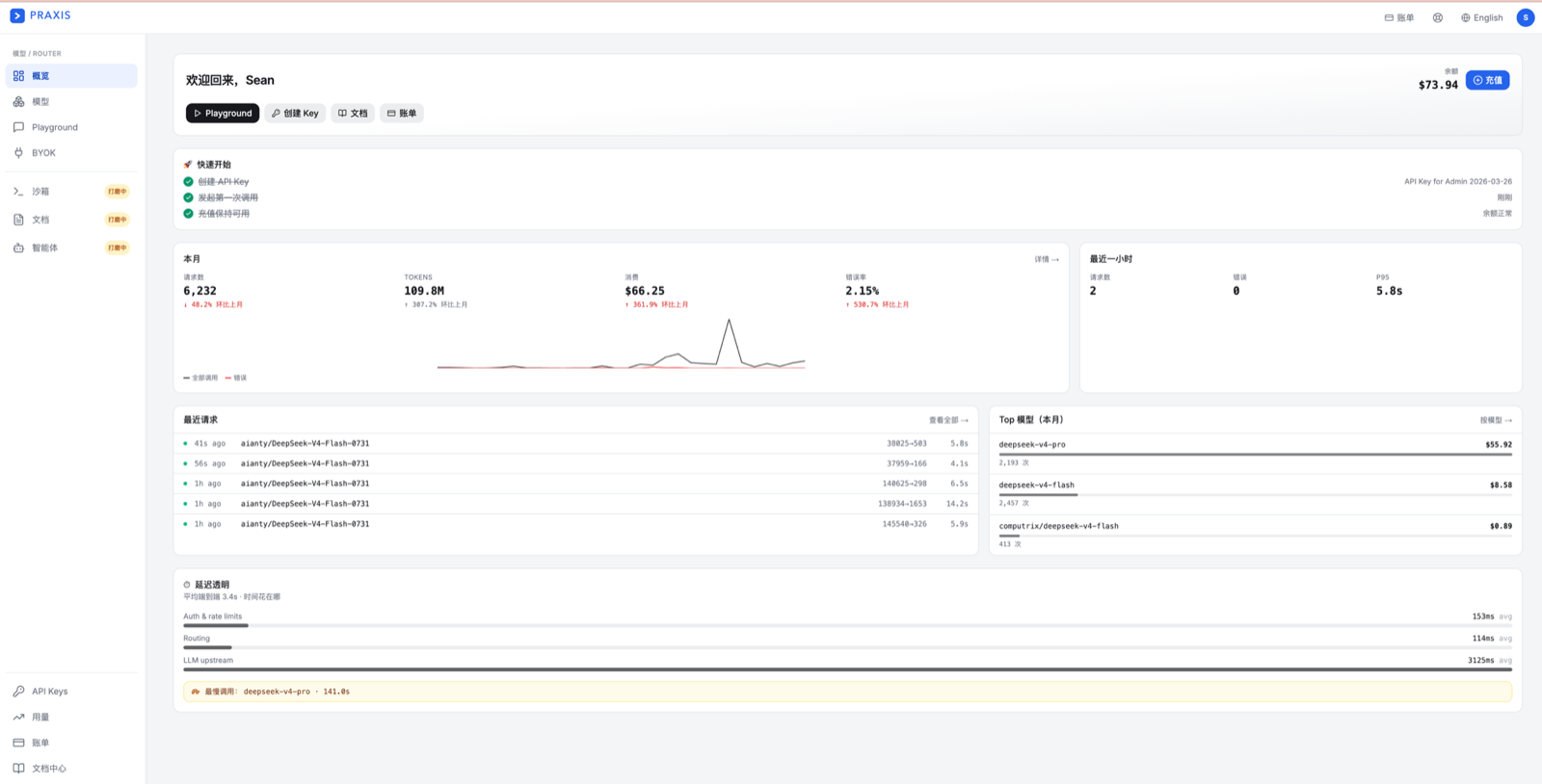Click the monthly usage line chart
Screen dimensions: 1542x784
click(x=621, y=344)
